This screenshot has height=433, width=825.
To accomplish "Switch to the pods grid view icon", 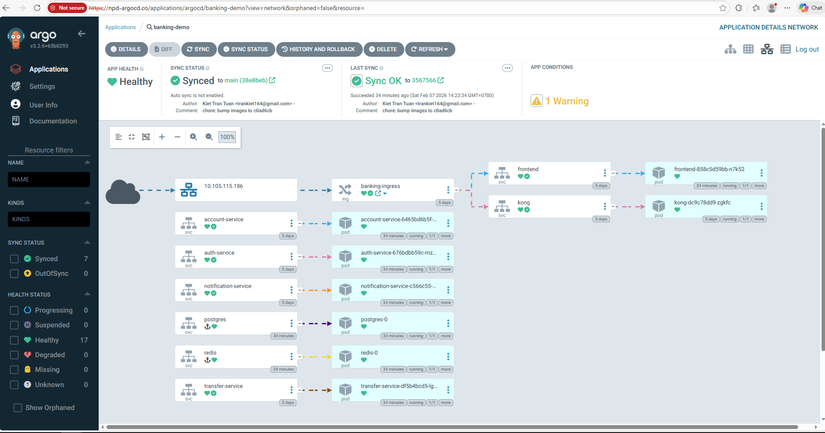I will point(748,49).
